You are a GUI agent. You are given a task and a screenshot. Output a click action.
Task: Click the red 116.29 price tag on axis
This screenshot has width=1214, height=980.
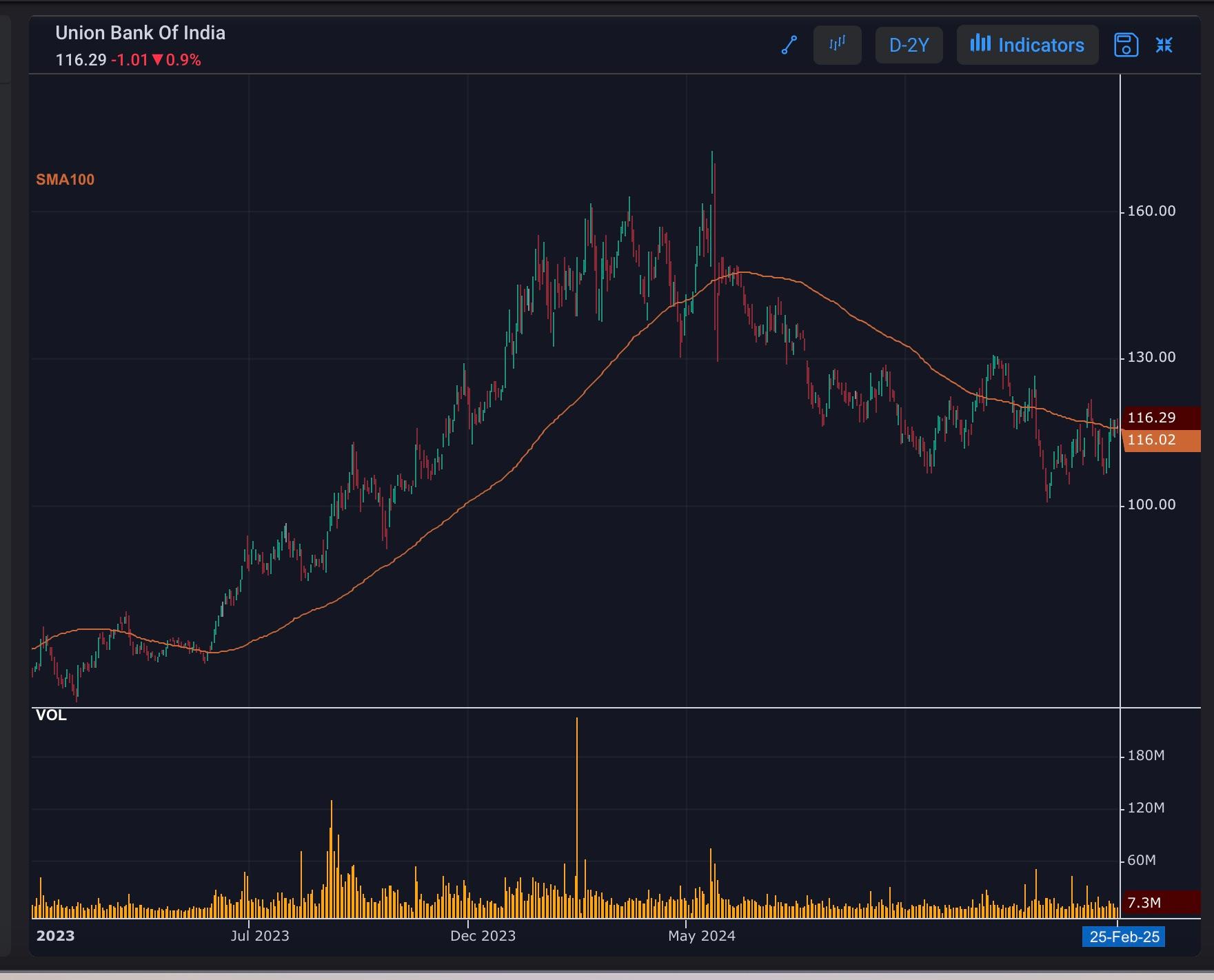pos(1161,418)
